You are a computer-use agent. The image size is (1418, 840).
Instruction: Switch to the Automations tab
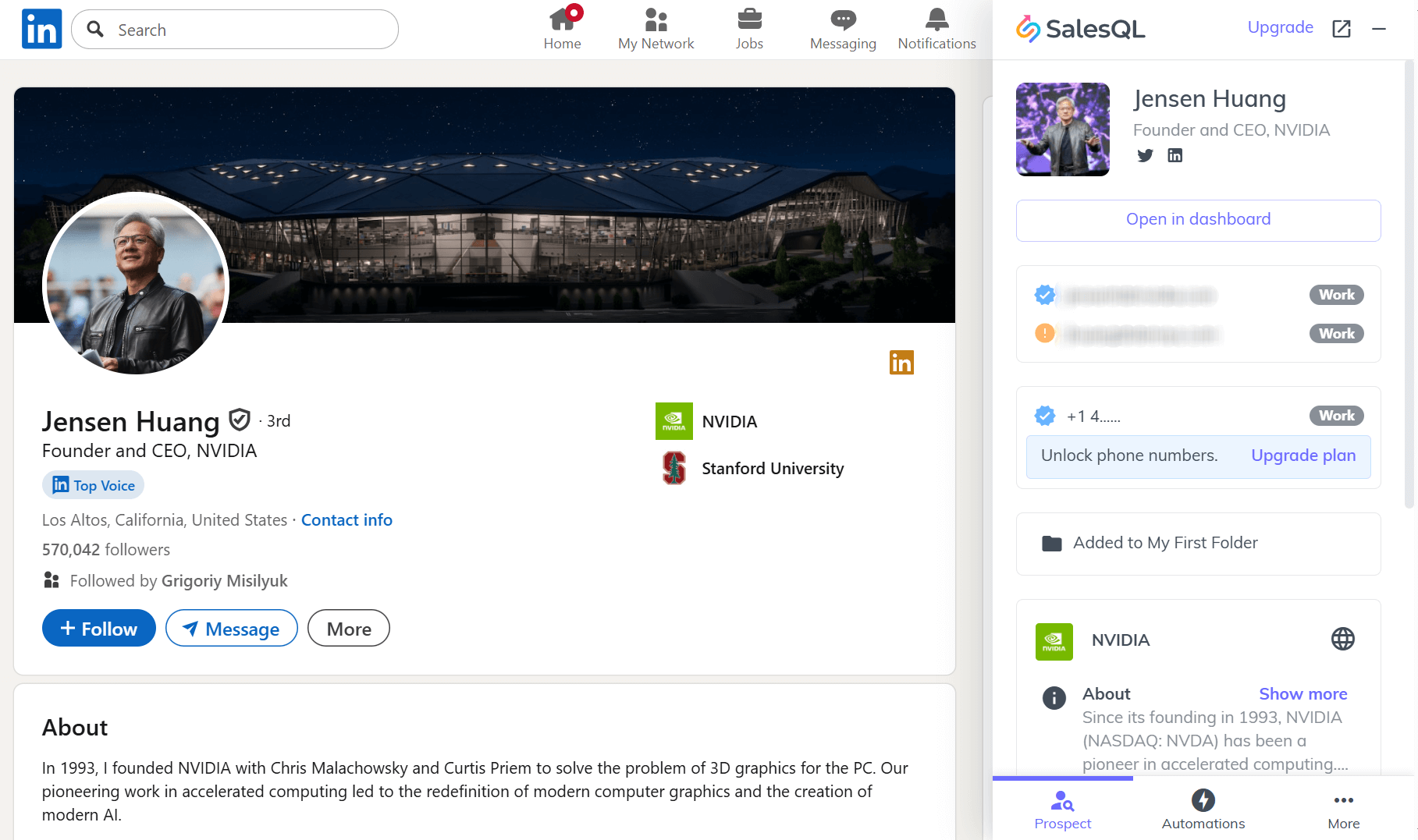point(1203,810)
